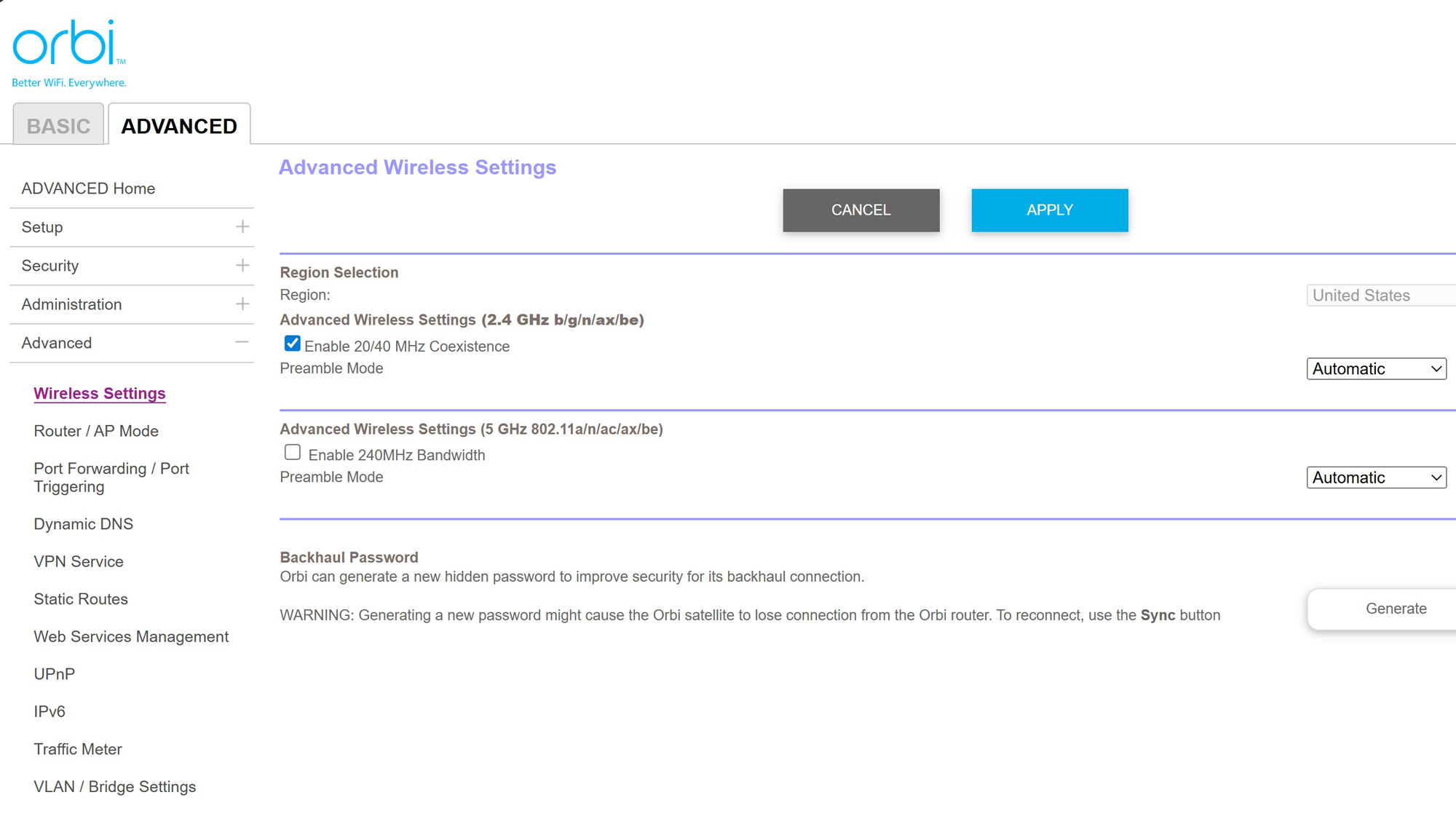The height and width of the screenshot is (819, 1456).
Task: Click the Orbi logo
Action: tap(69, 53)
